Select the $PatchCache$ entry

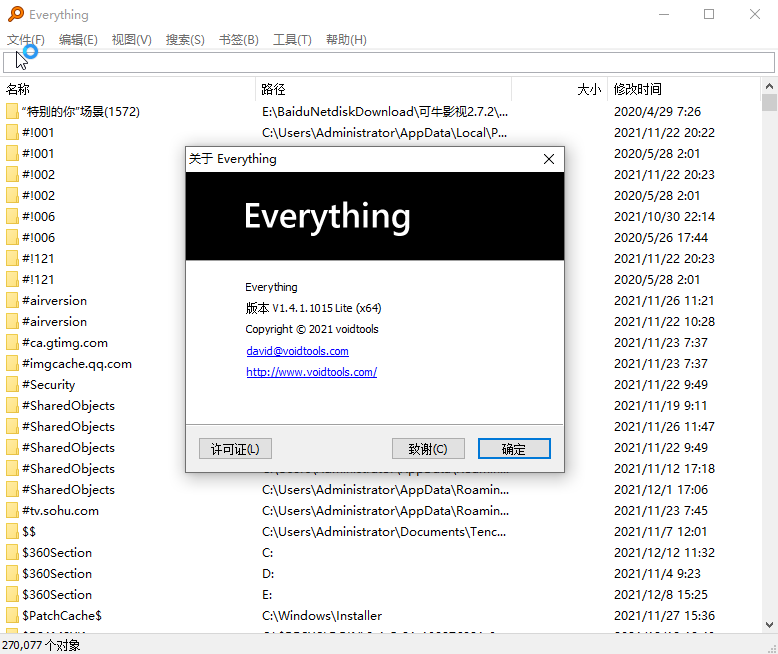62,616
